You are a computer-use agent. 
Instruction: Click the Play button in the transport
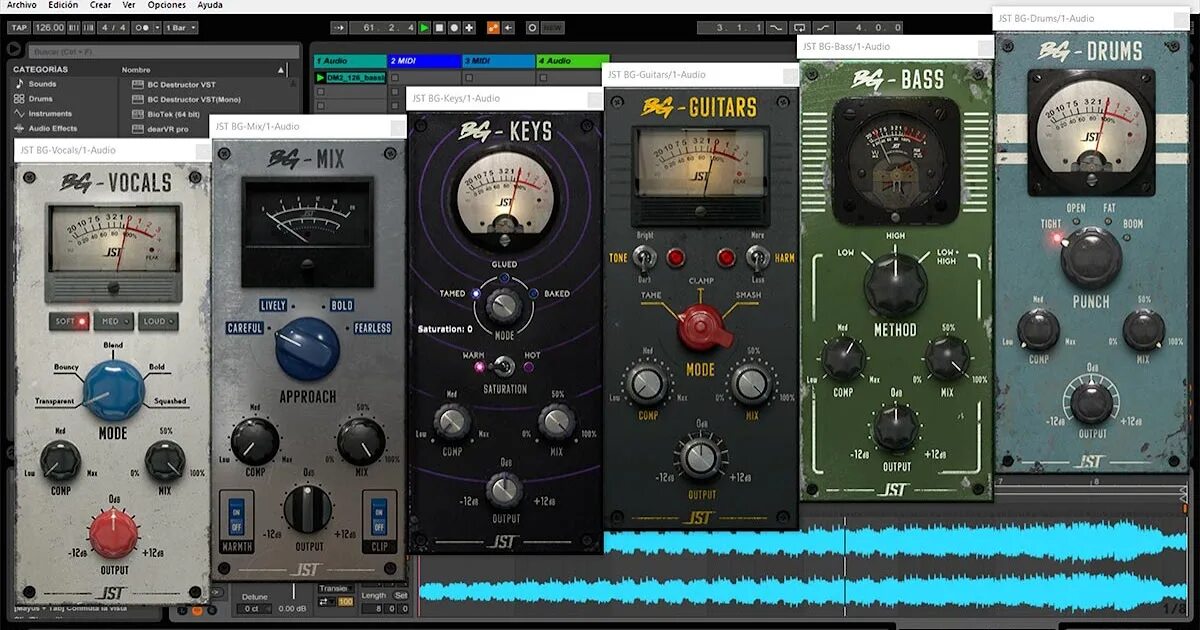(x=425, y=27)
